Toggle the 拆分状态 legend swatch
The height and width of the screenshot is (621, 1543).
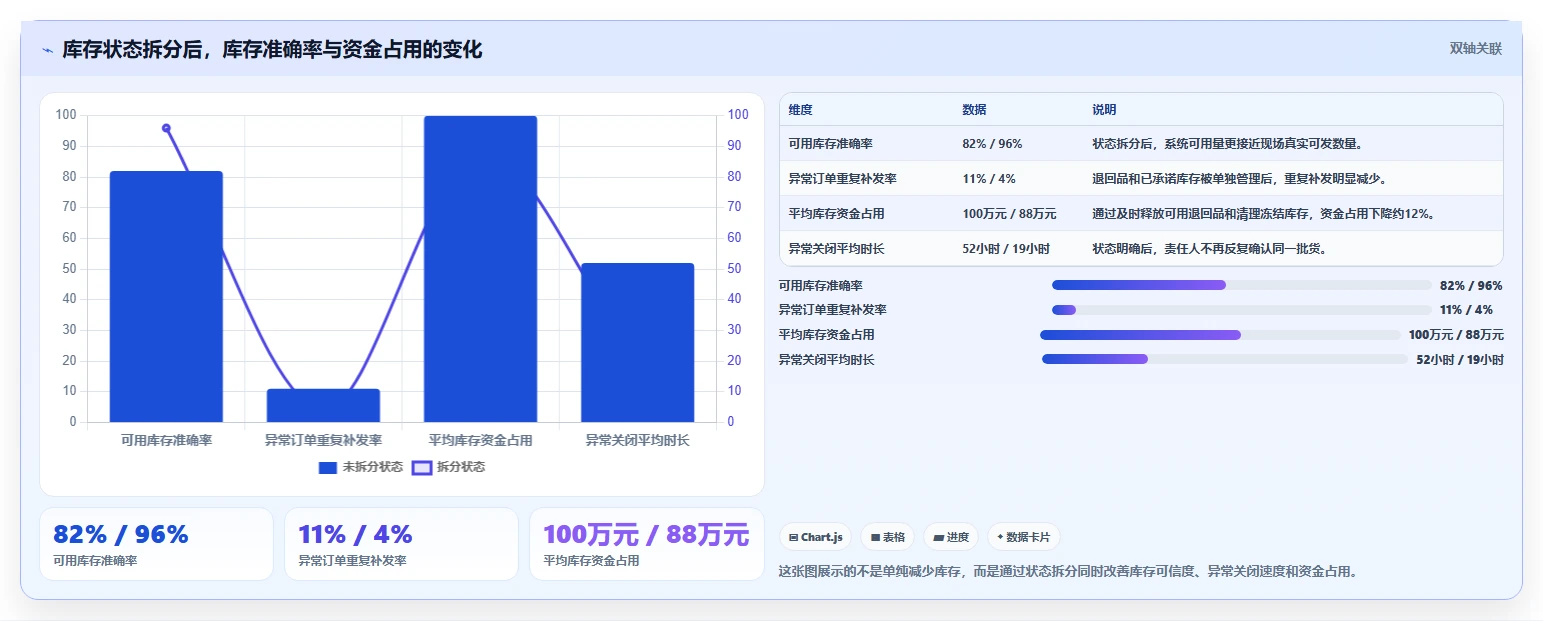[x=422, y=468]
